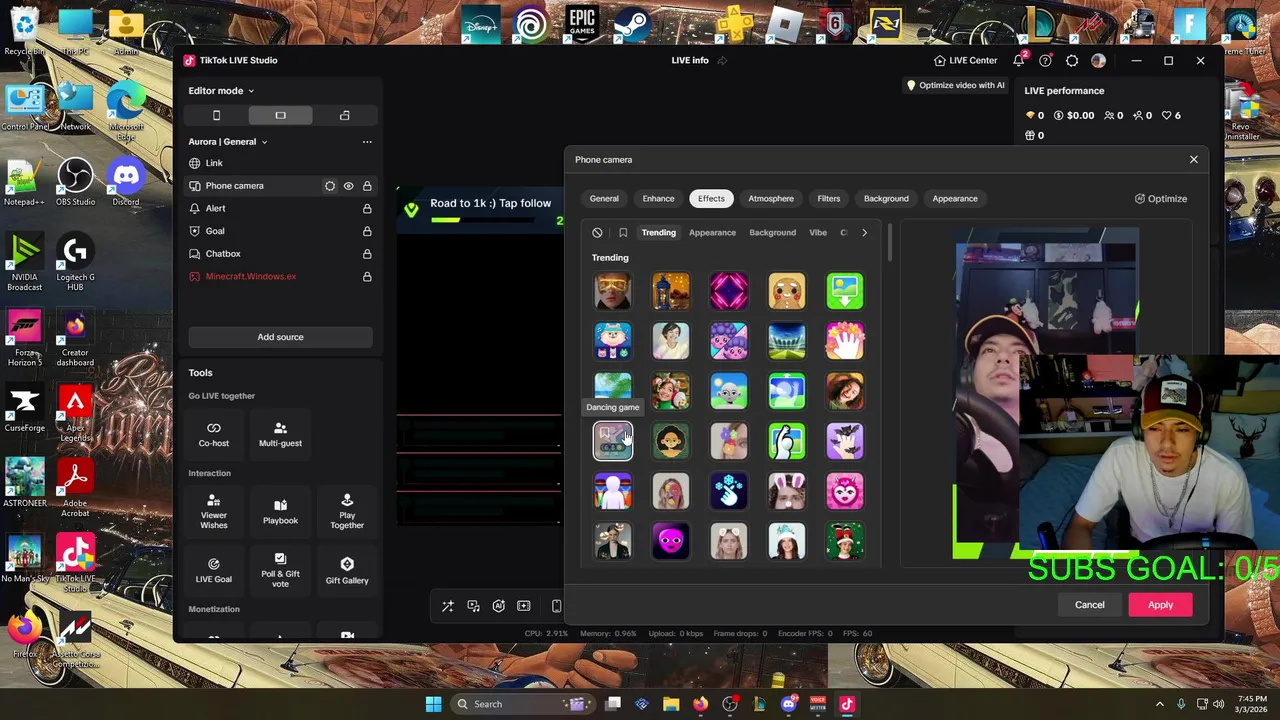
Task: Select the Alert source row
Action: [280, 208]
